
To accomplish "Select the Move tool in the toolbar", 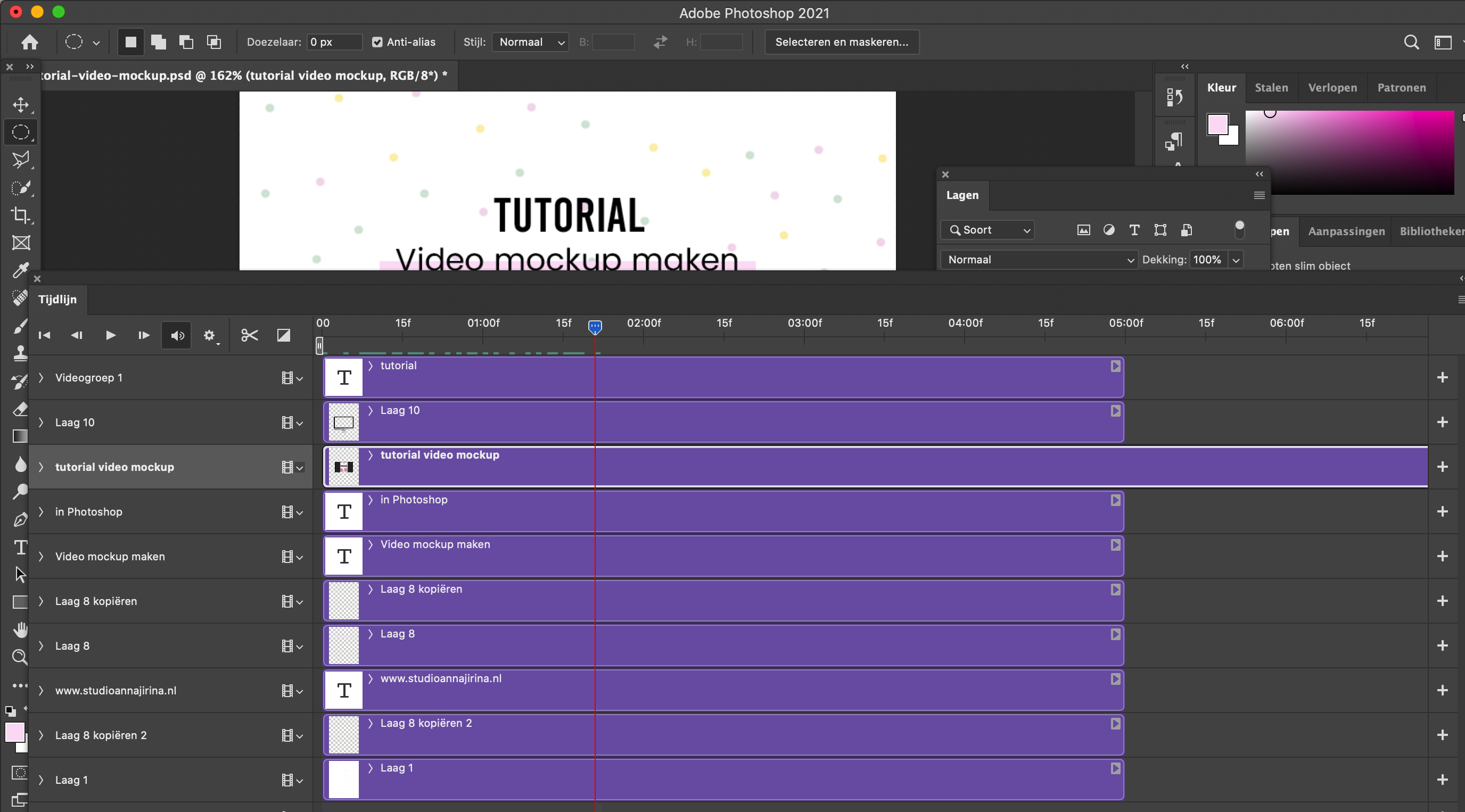I will click(20, 105).
